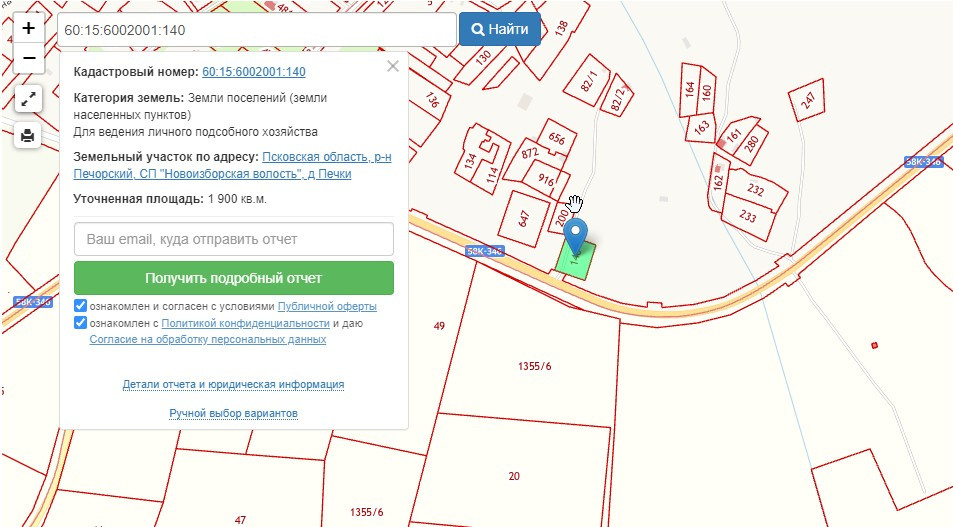Select parcel 114 on the map
Image resolution: width=953 pixels, height=527 pixels.
pos(492,176)
